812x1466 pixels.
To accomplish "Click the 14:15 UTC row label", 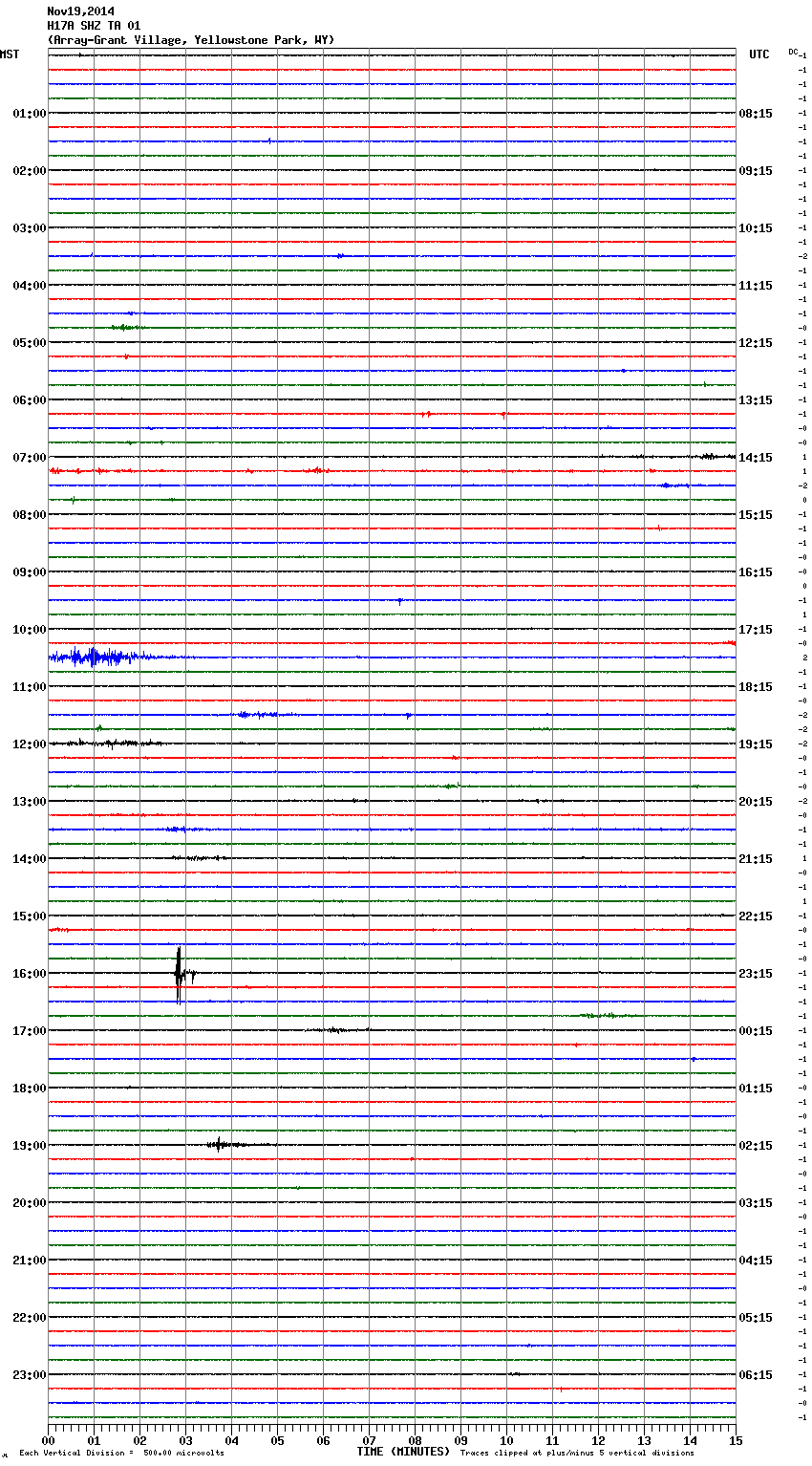I will coord(756,458).
